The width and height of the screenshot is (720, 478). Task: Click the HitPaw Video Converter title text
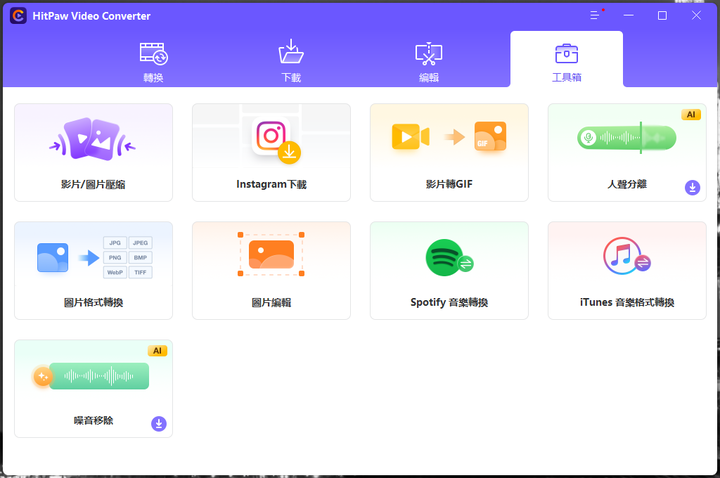(91, 16)
